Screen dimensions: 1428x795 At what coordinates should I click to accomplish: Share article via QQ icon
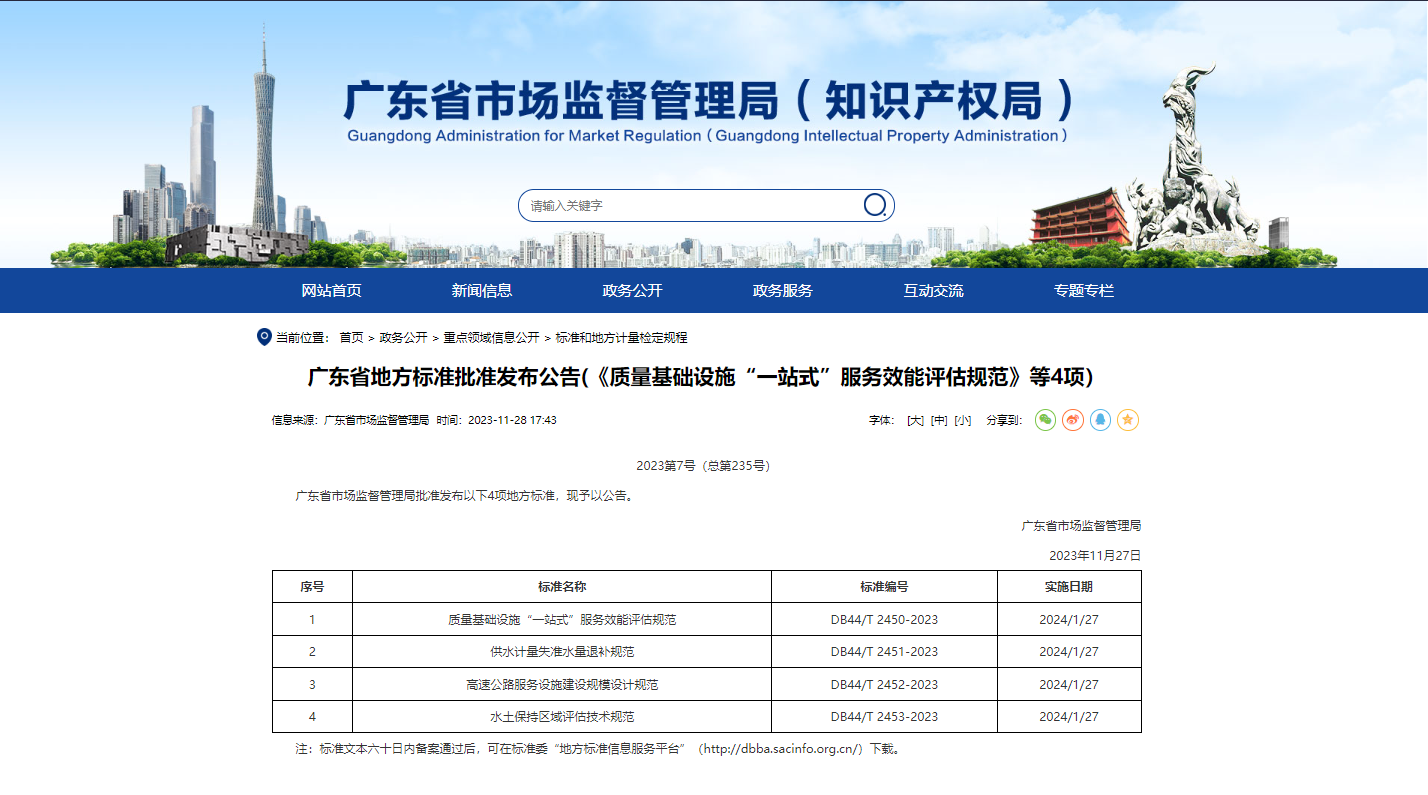1100,420
